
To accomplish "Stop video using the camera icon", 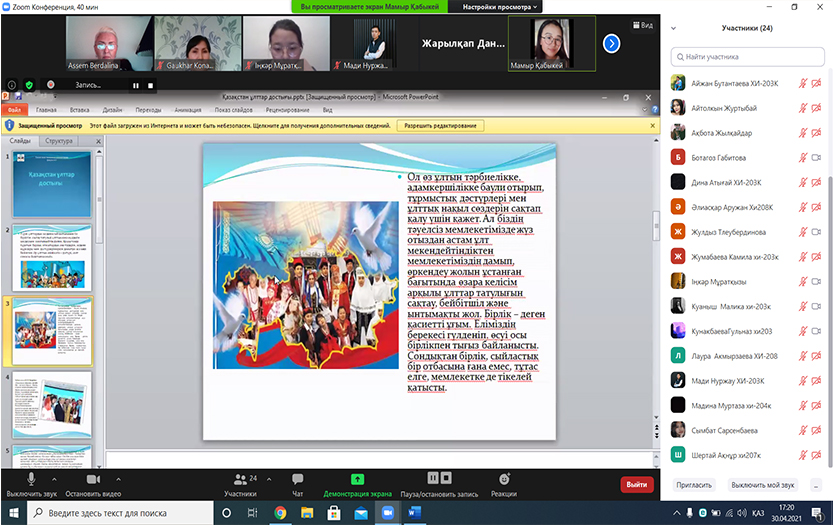I will (x=93, y=479).
